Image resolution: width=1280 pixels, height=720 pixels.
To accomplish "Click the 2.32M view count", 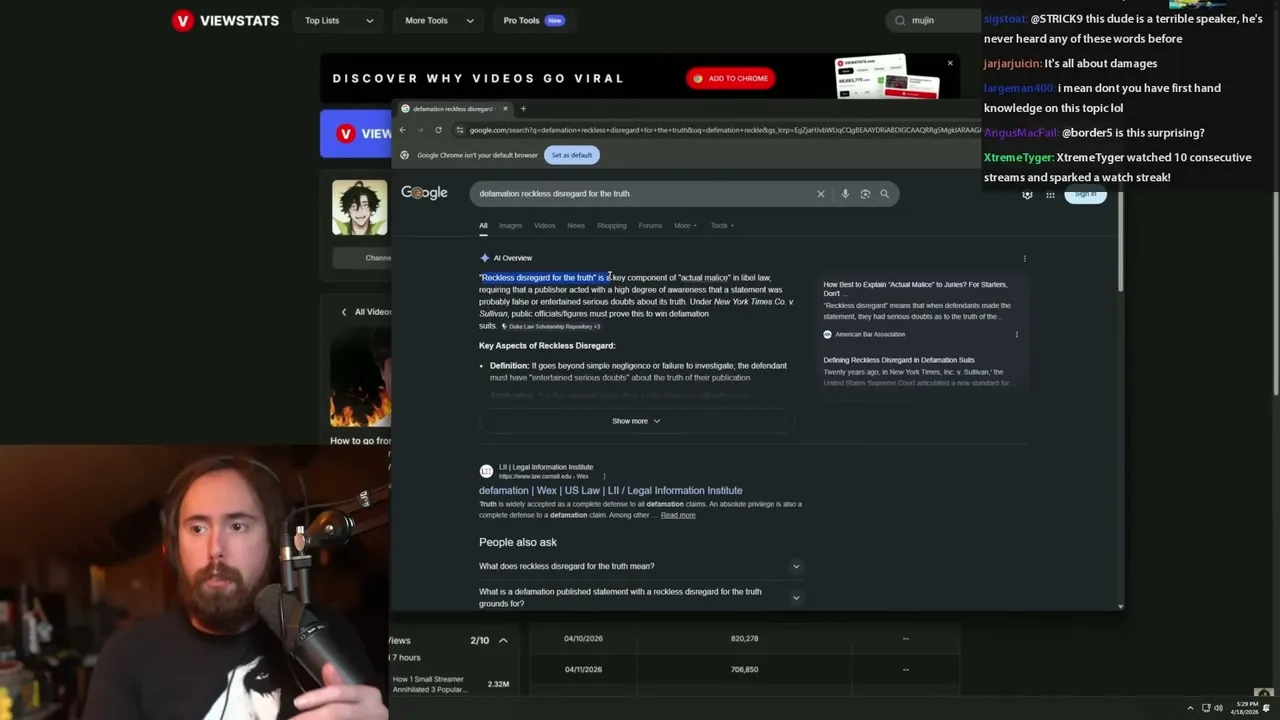I will pos(498,685).
